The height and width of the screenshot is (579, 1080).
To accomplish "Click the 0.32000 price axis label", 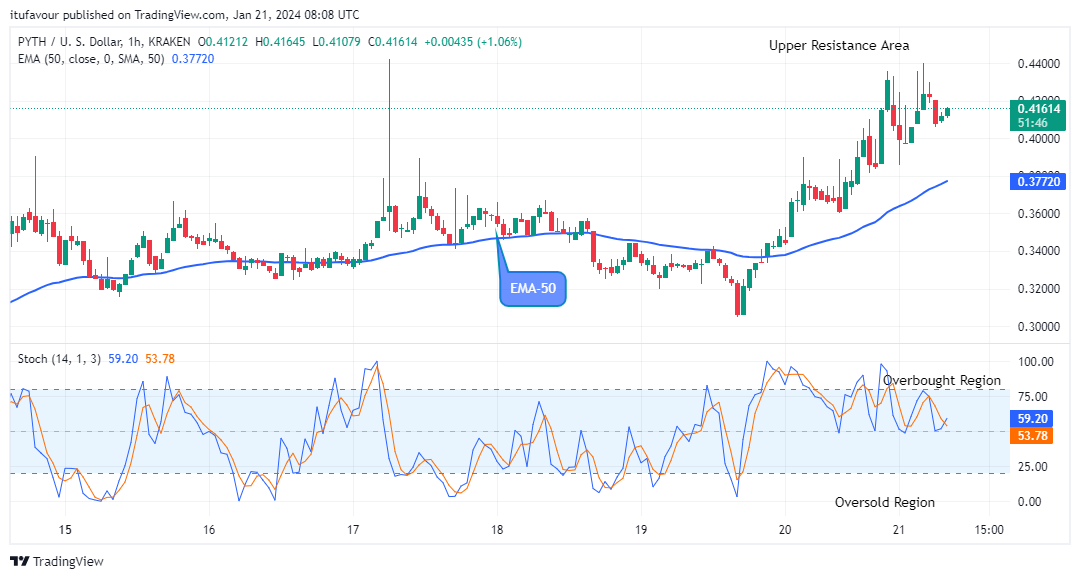I will 1039,289.
